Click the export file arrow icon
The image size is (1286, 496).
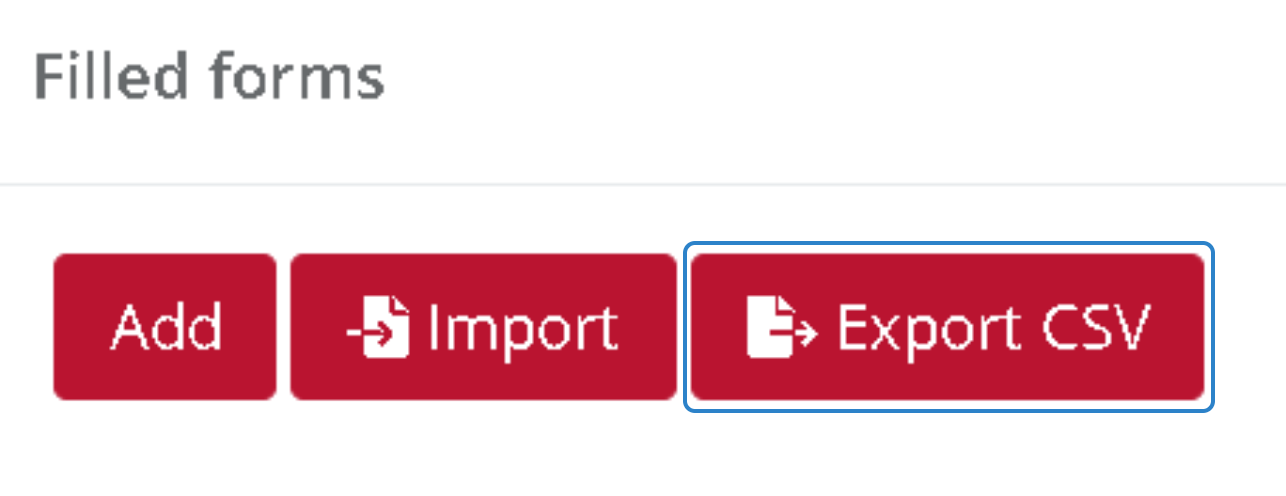tap(782, 327)
